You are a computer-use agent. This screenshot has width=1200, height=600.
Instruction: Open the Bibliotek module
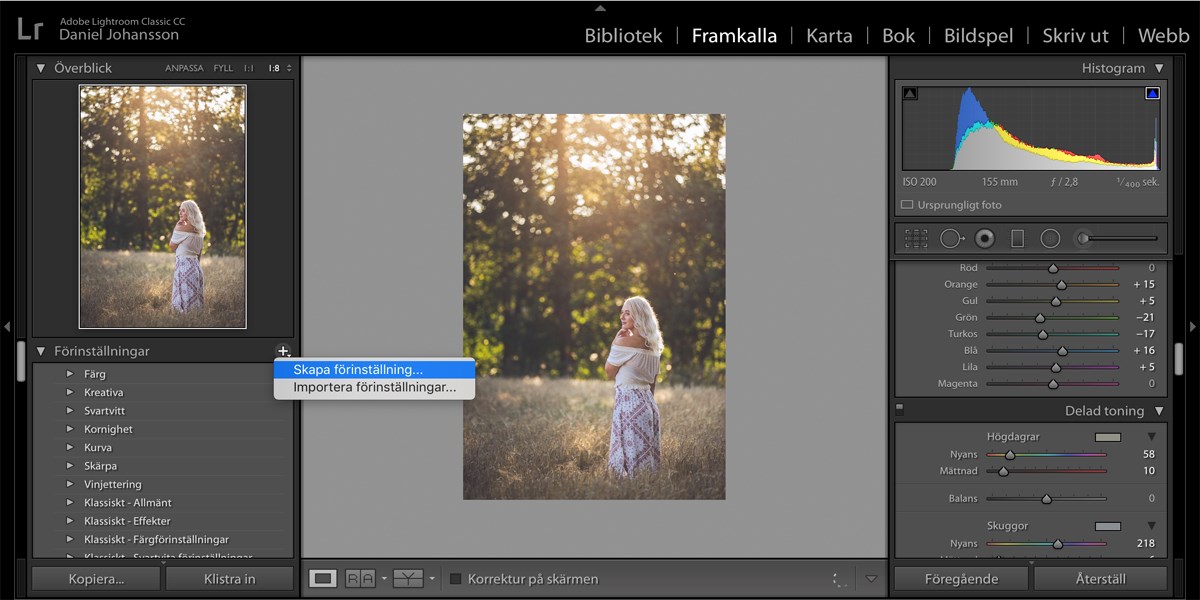pos(623,35)
